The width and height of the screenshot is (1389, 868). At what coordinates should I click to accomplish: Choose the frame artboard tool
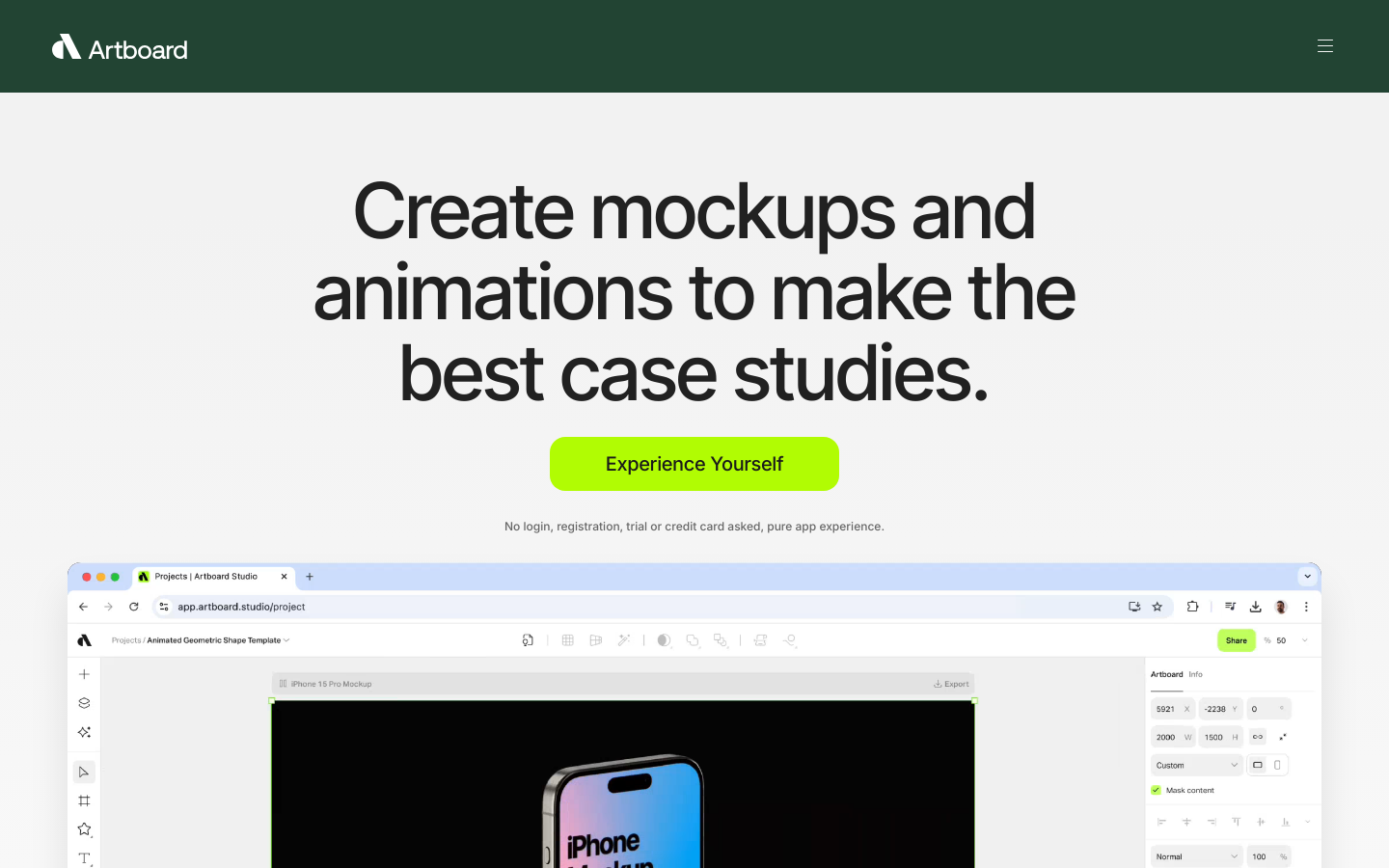(x=84, y=800)
